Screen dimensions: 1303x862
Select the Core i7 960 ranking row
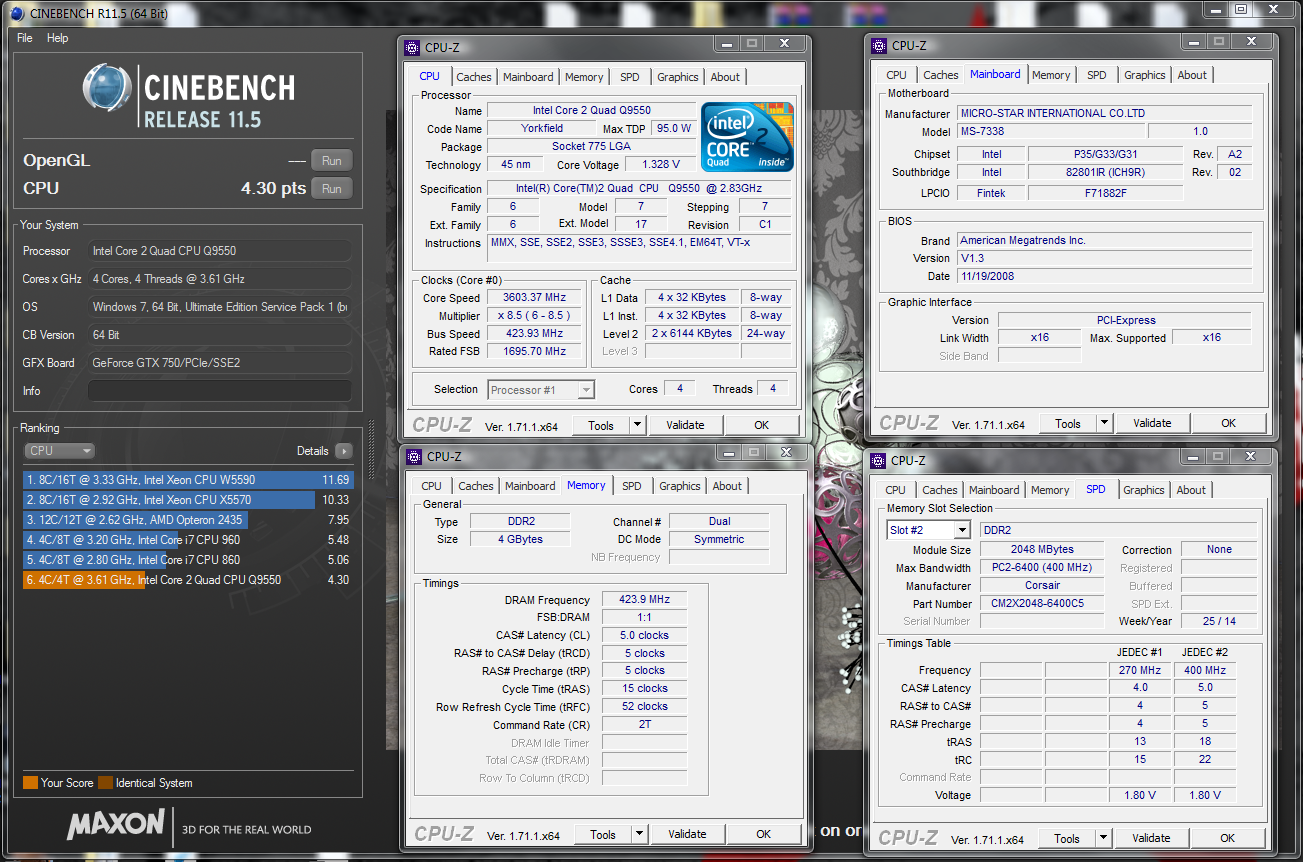188,540
